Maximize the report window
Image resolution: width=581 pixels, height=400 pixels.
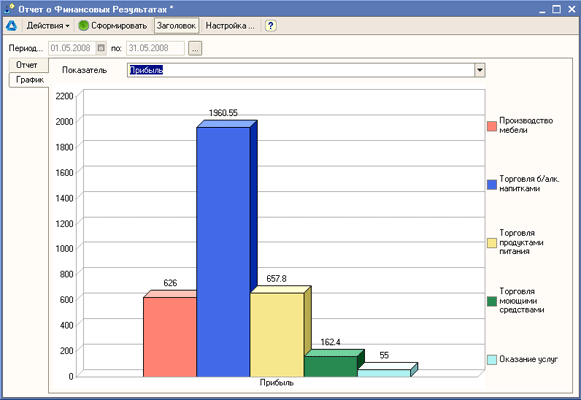[x=557, y=9]
